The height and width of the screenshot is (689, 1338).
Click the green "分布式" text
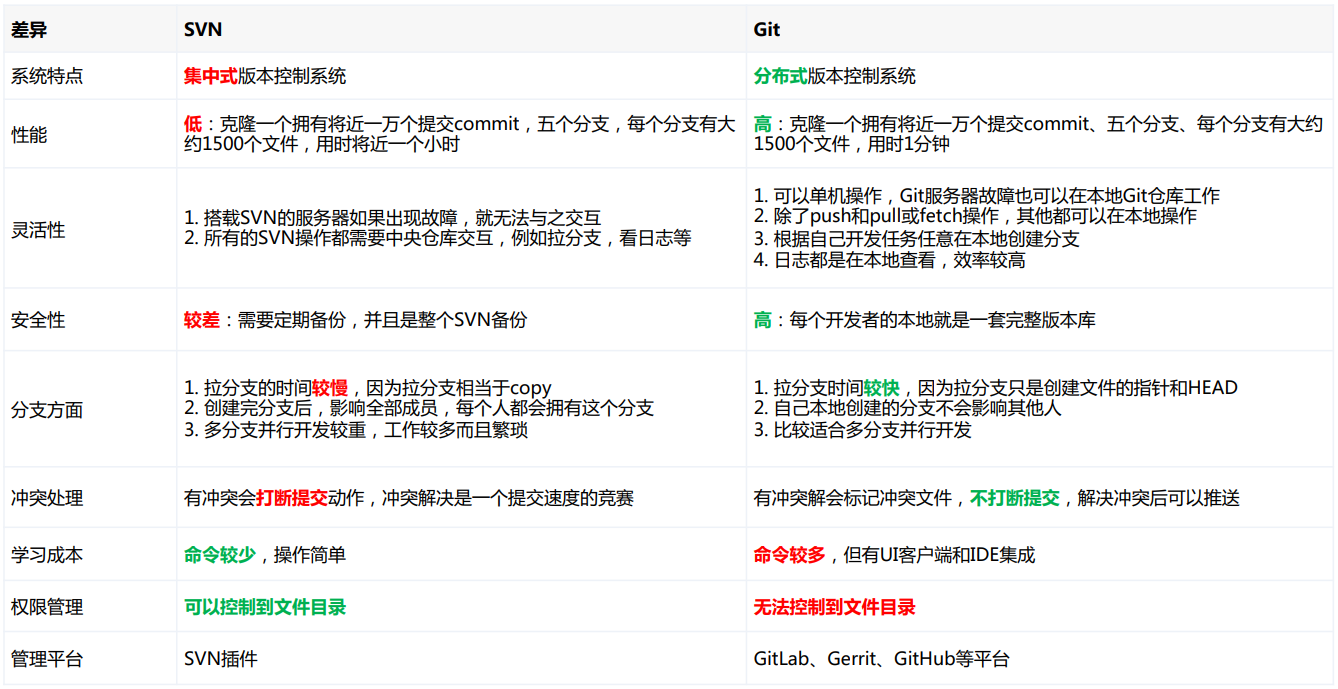click(x=780, y=76)
